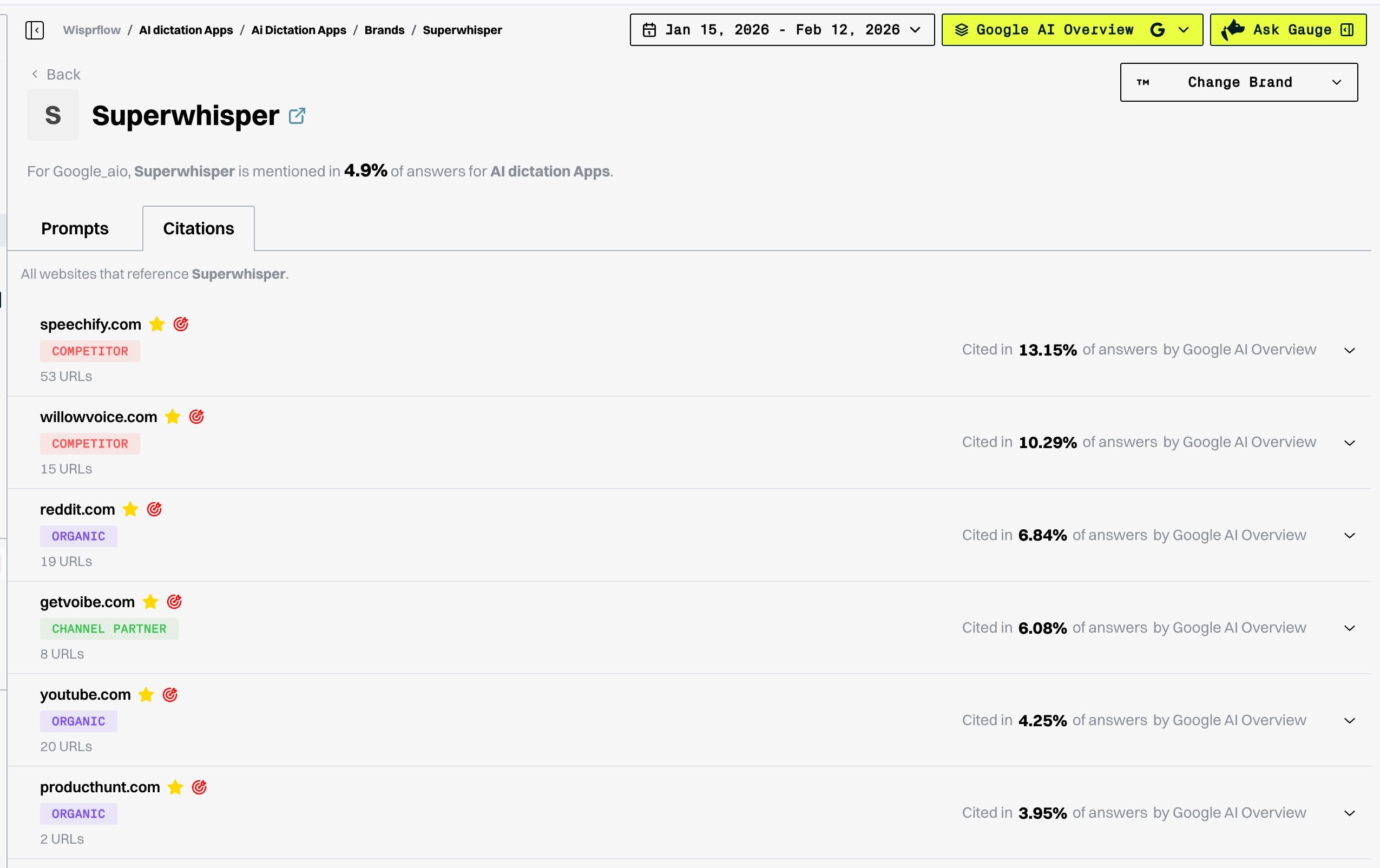The width and height of the screenshot is (1380, 868).
Task: Click the Wisprflow breadcrumb link
Action: [91, 30]
